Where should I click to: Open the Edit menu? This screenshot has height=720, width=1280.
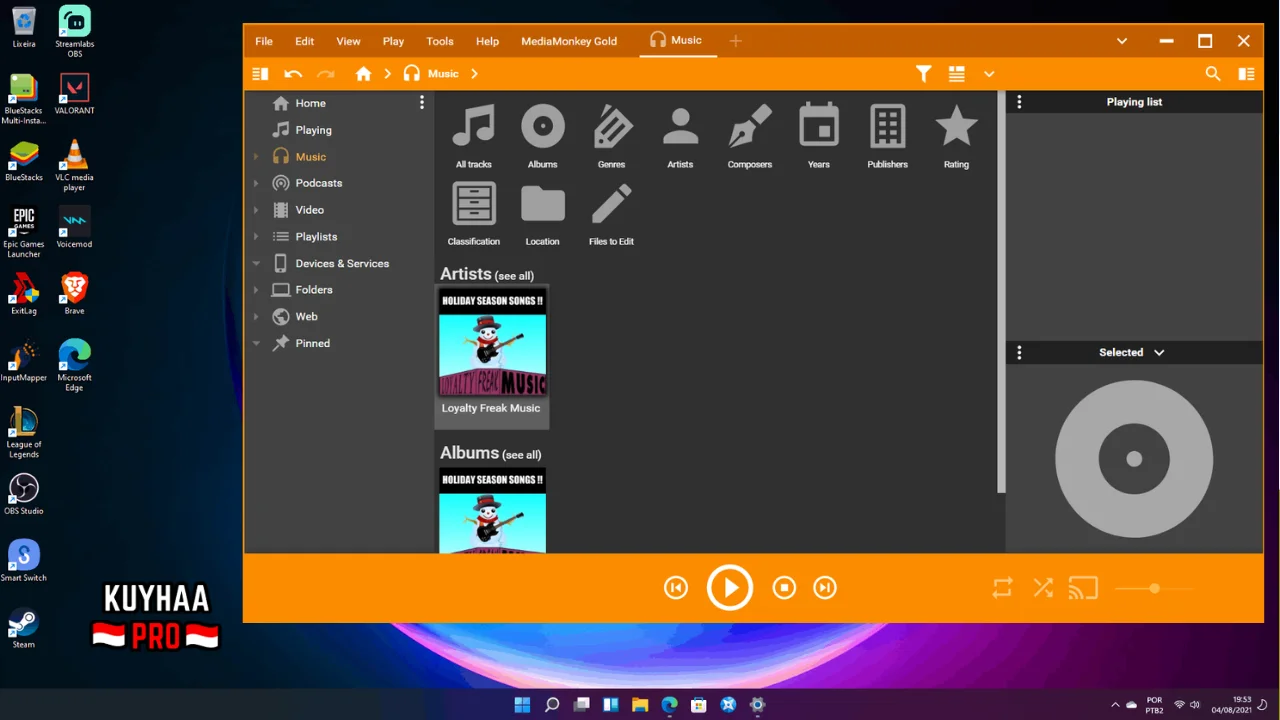[x=304, y=41]
